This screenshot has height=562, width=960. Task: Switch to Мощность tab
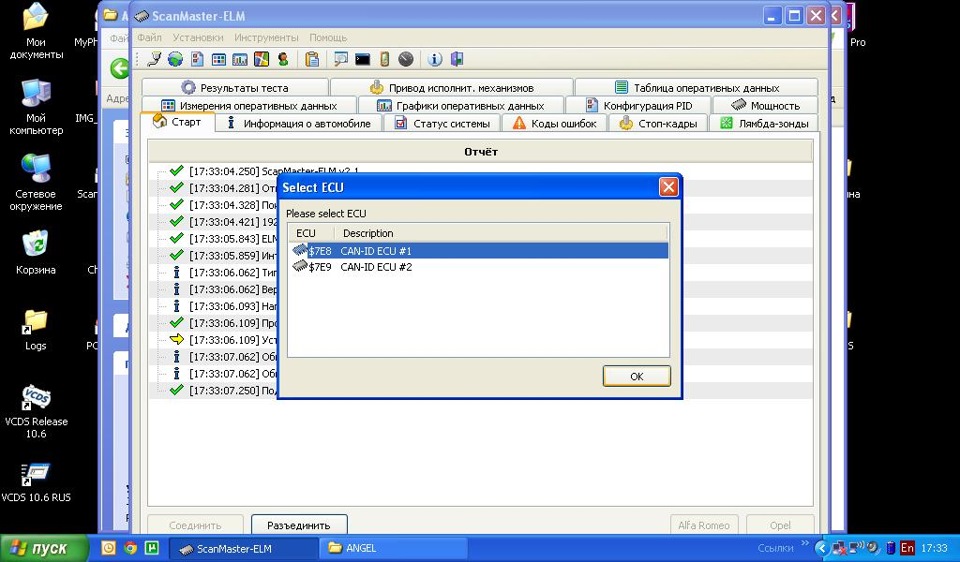(x=765, y=105)
